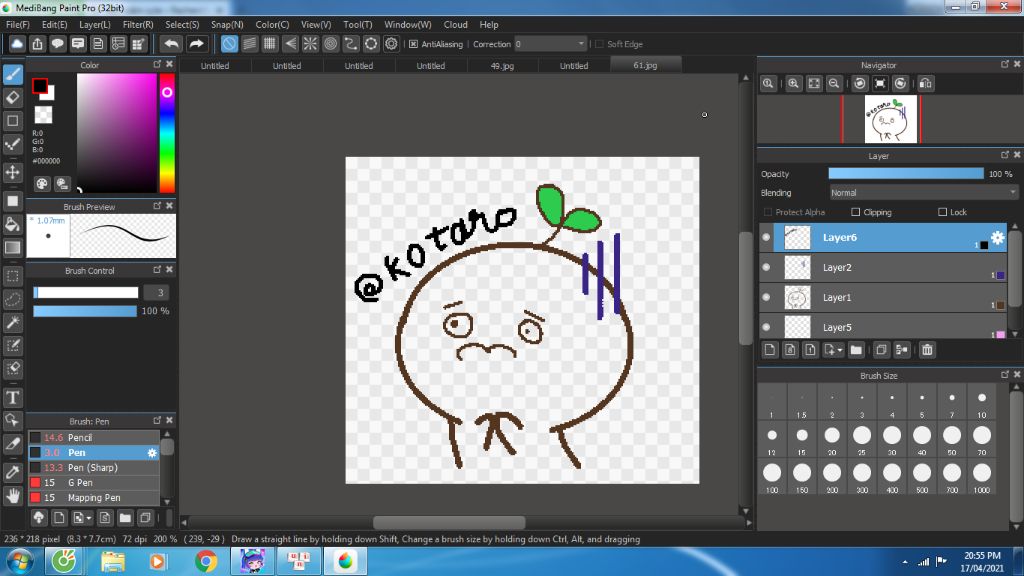Enable the Protect Alpha checkbox

[768, 212]
